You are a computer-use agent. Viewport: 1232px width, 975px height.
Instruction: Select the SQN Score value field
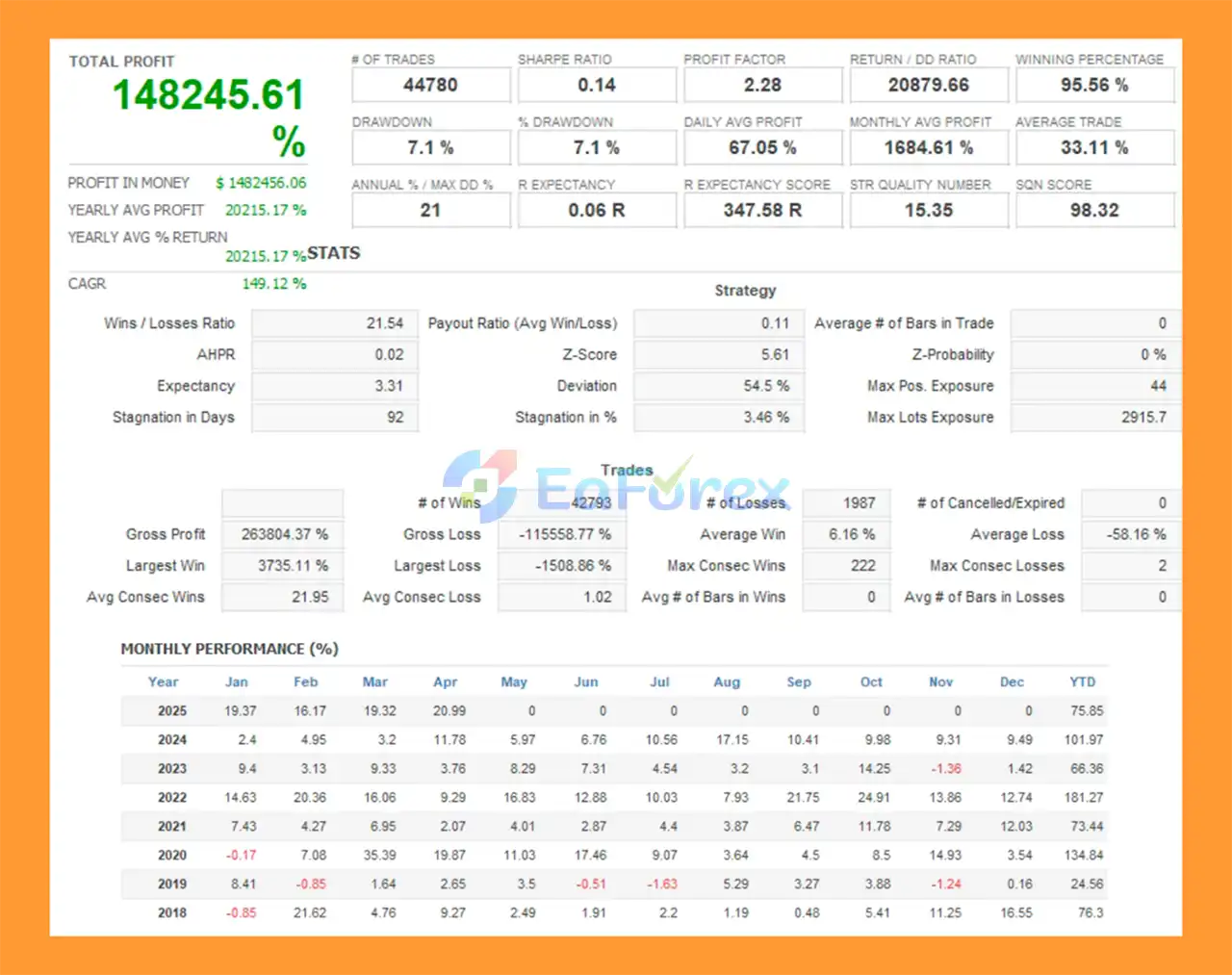1094,211
